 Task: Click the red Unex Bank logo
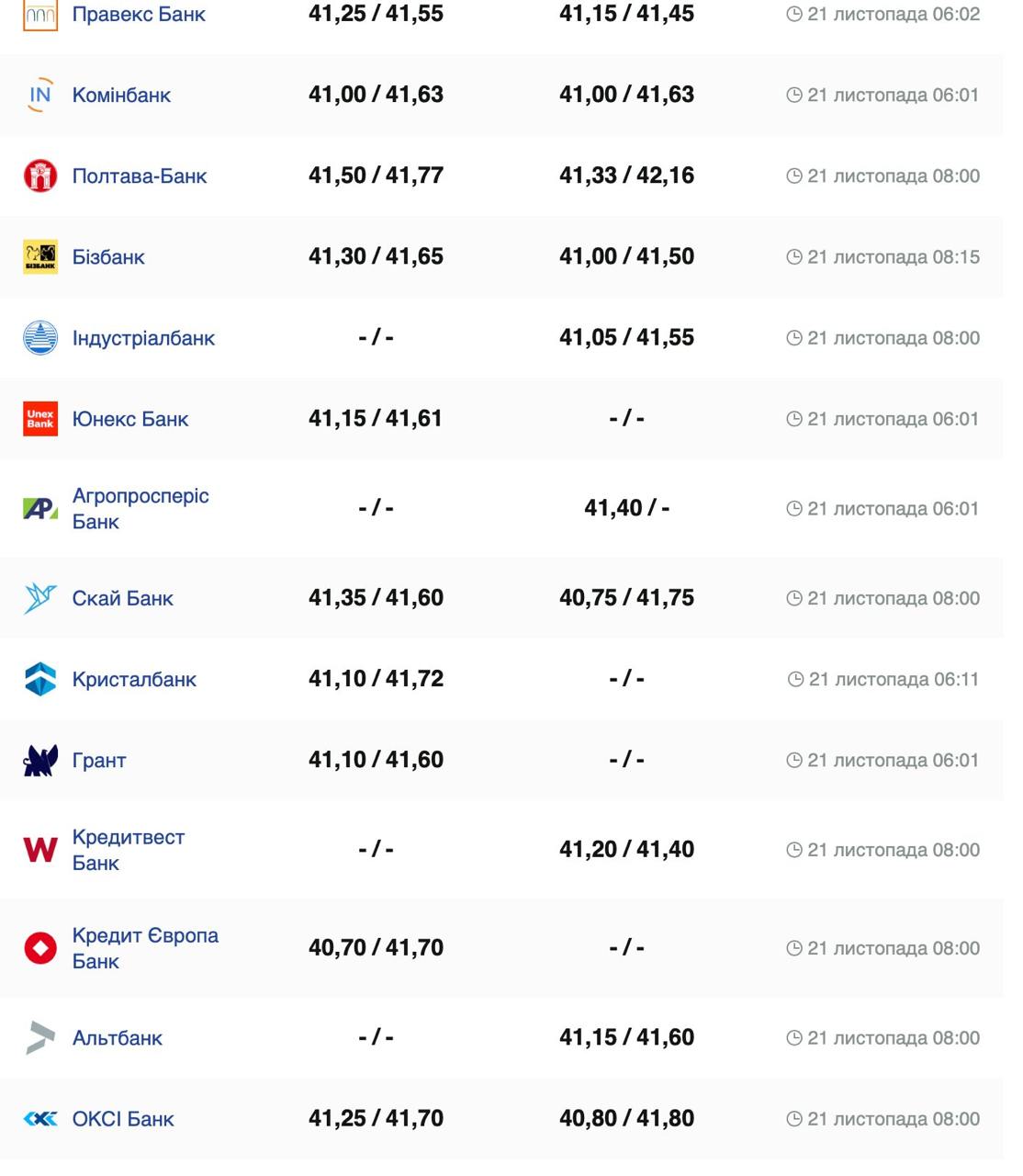pyautogui.click(x=40, y=419)
